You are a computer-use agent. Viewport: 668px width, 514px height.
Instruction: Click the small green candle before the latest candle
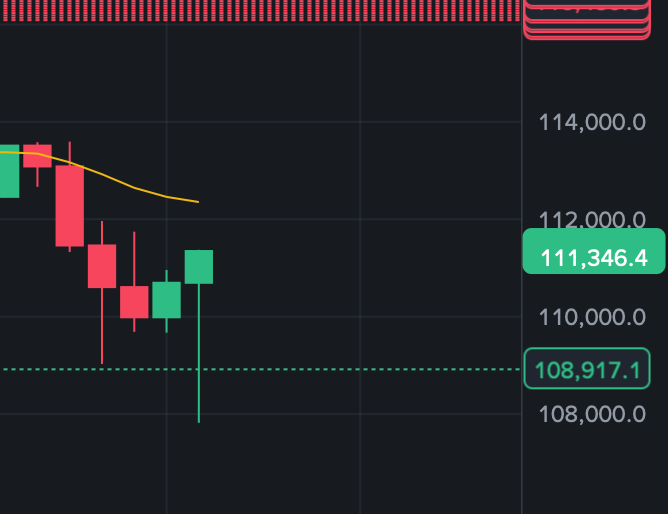pyautogui.click(x=167, y=299)
